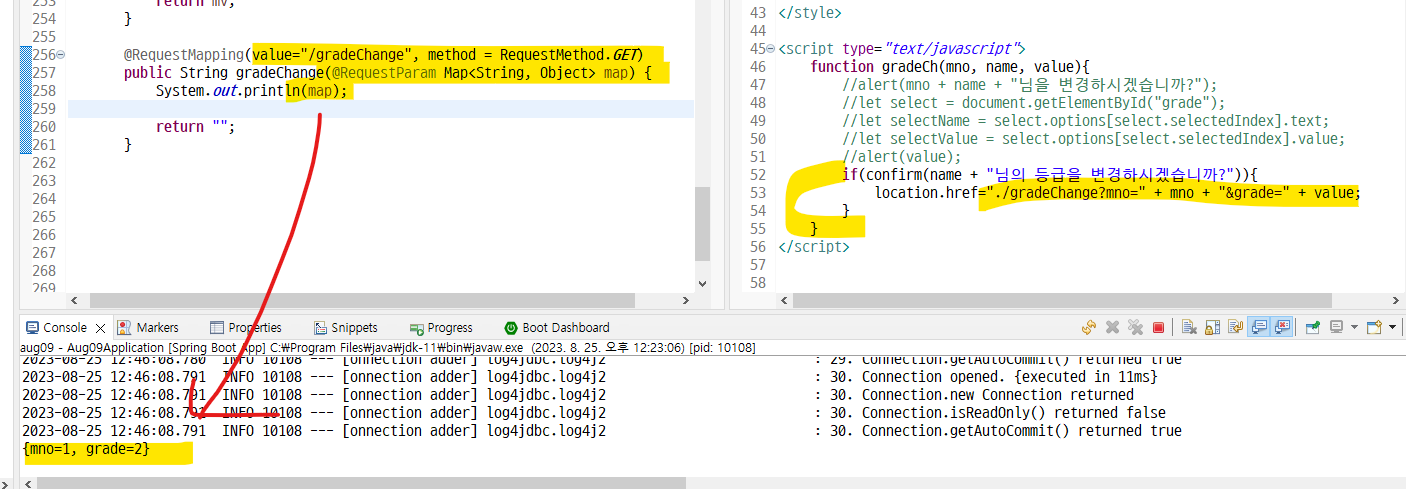Viewport: 1406px width, 489px height.
Task: Click 'Connection.isReadOnly() returned false' log line
Action: [1014, 413]
